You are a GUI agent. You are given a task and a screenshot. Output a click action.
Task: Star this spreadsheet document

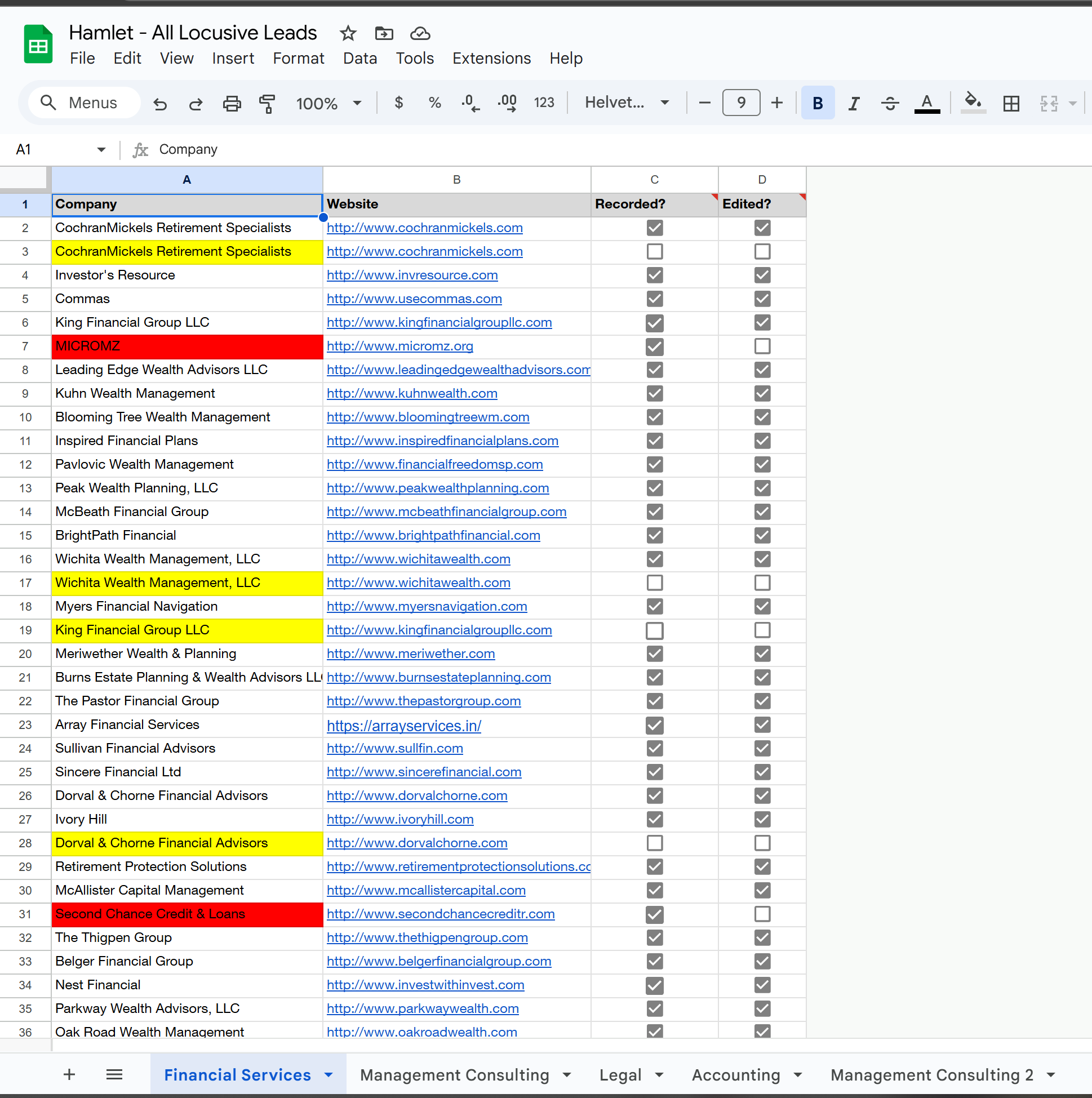point(348,34)
